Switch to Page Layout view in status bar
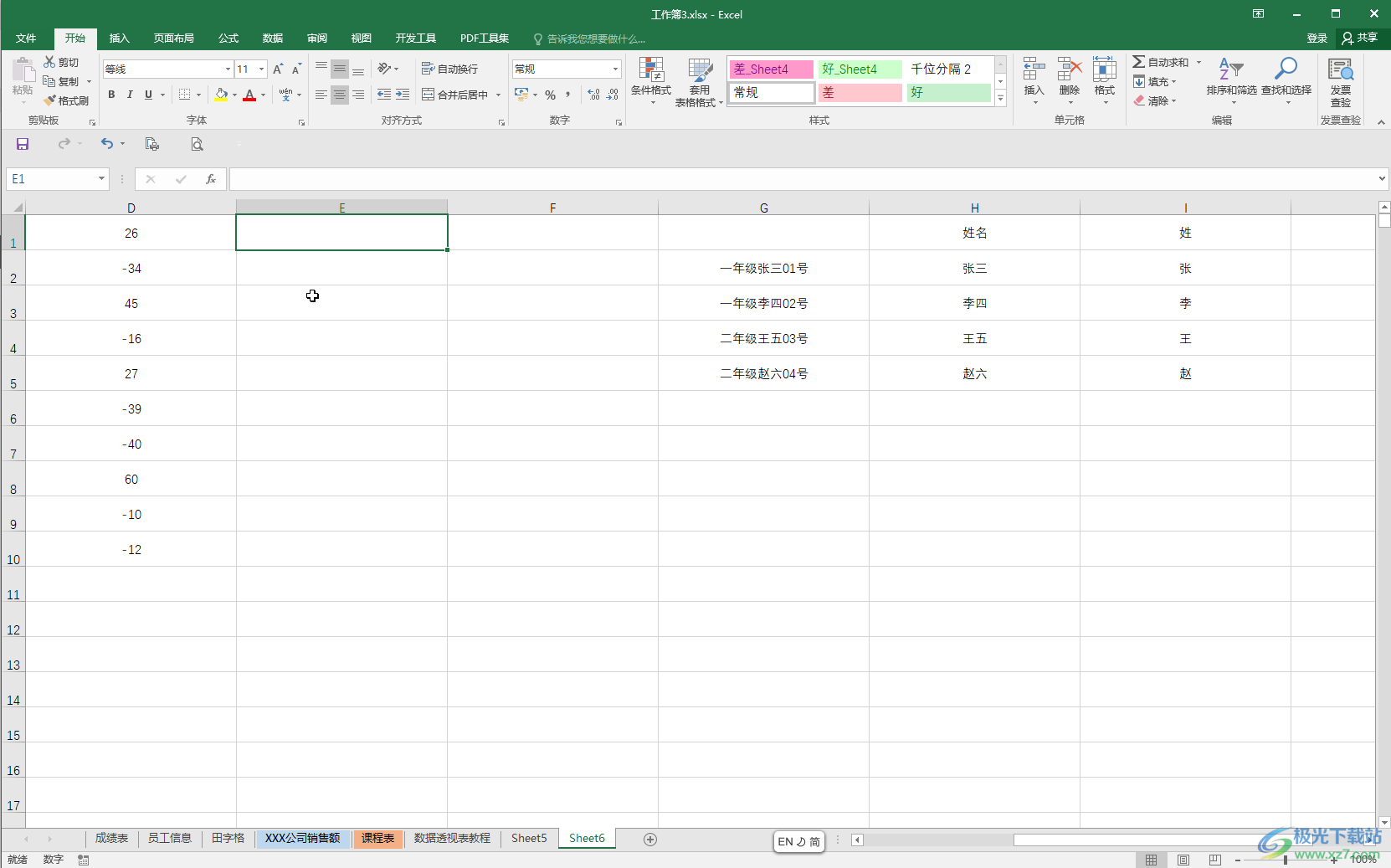 (1183, 860)
